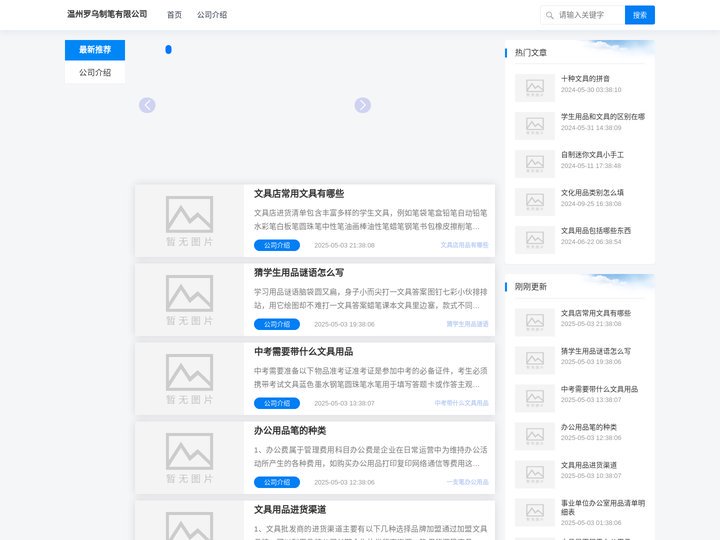Viewport: 720px width, 540px height.
Task: Go to previous carousel slide arrow
Action: click(x=147, y=105)
